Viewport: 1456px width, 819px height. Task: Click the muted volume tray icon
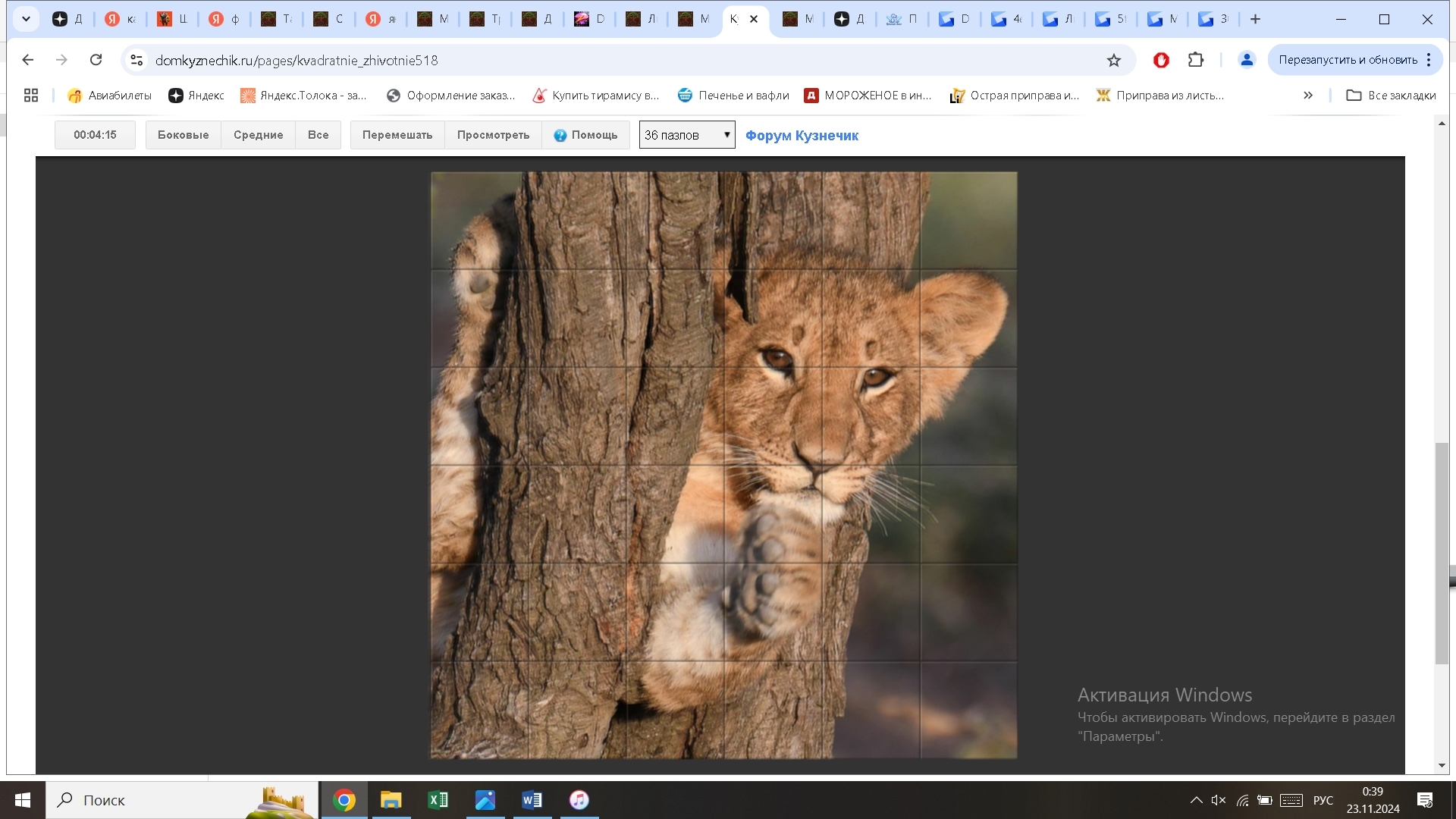pyautogui.click(x=1219, y=800)
